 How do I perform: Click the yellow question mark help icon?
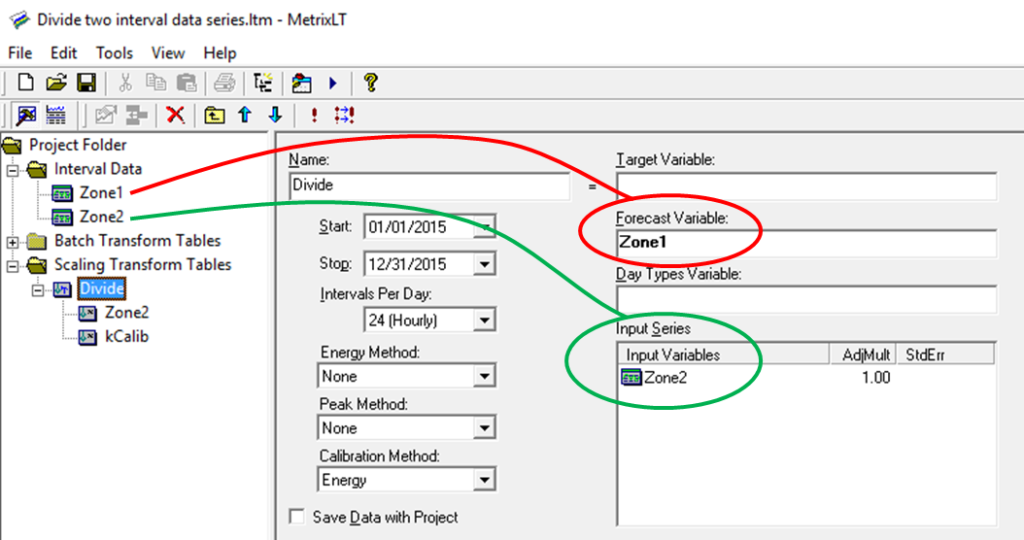point(370,83)
